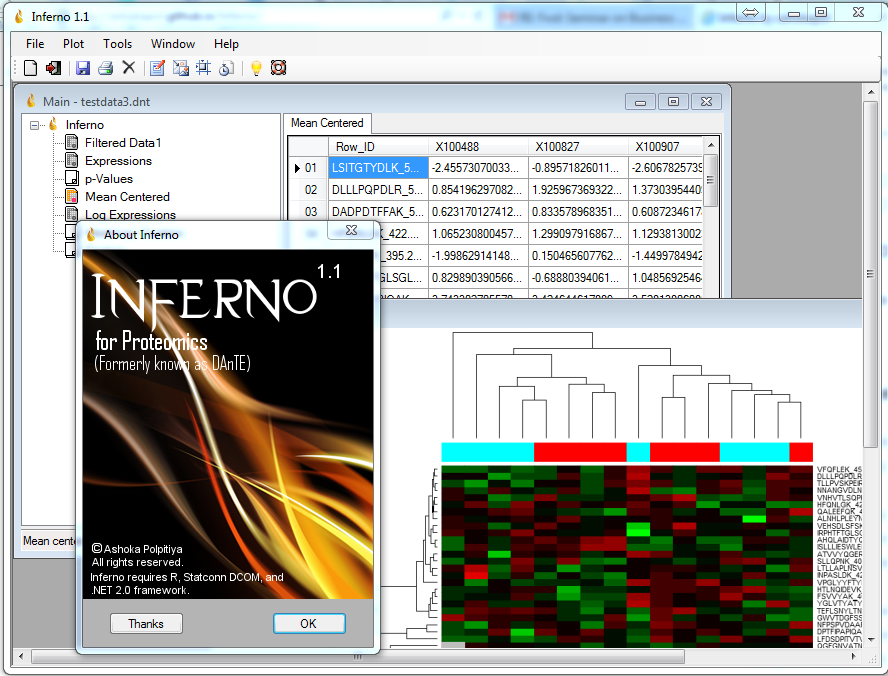888x676 pixels.
Task: Click the Expressions table icon in tree
Action: (x=72, y=161)
